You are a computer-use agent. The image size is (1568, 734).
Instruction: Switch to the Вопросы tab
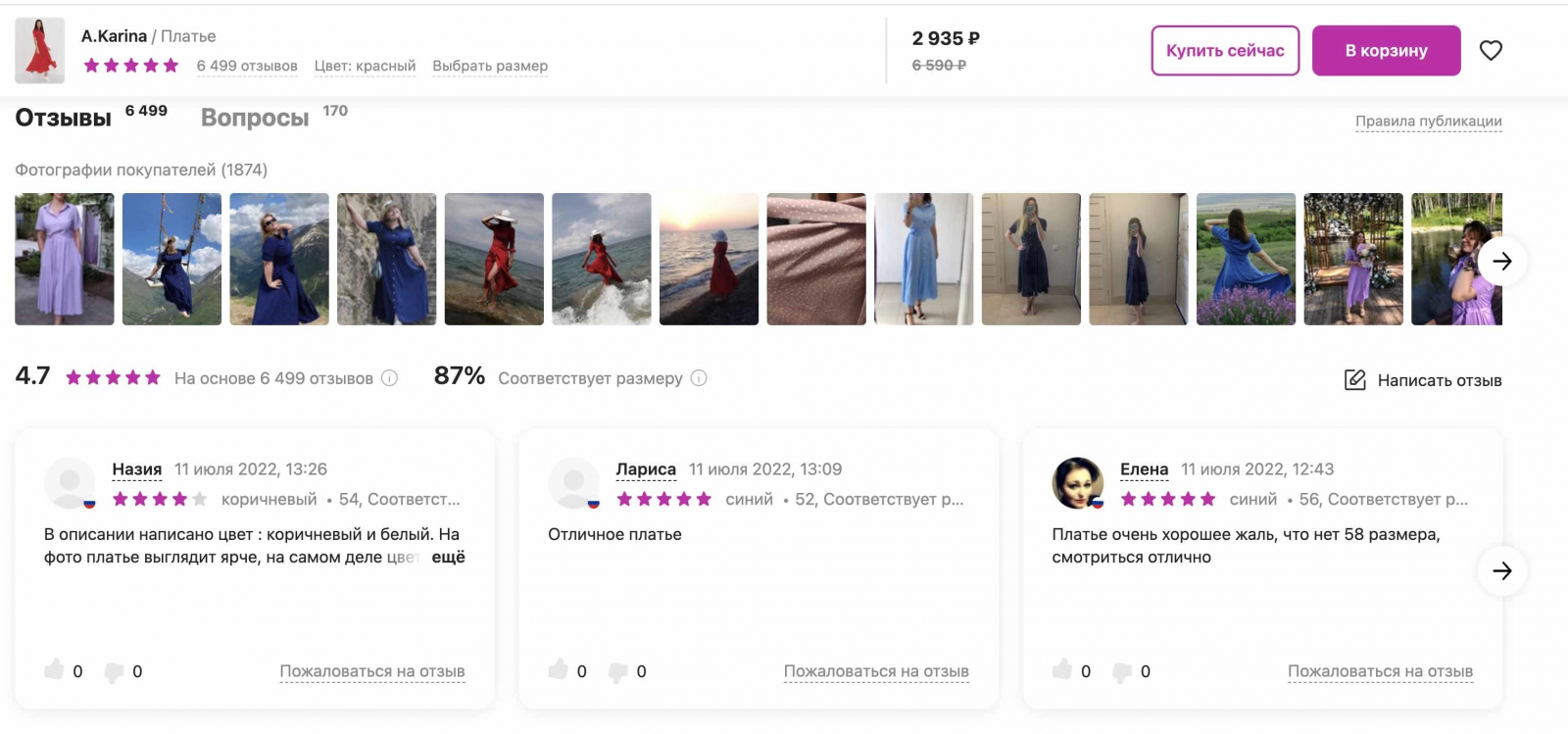pyautogui.click(x=255, y=118)
